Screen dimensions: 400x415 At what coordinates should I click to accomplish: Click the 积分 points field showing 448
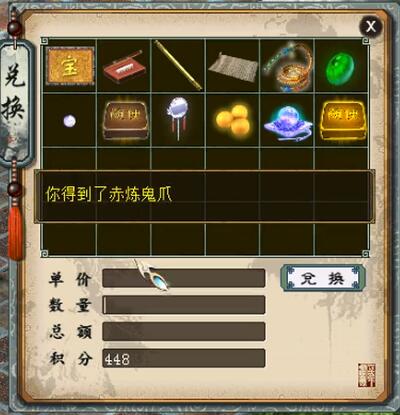[184, 358]
